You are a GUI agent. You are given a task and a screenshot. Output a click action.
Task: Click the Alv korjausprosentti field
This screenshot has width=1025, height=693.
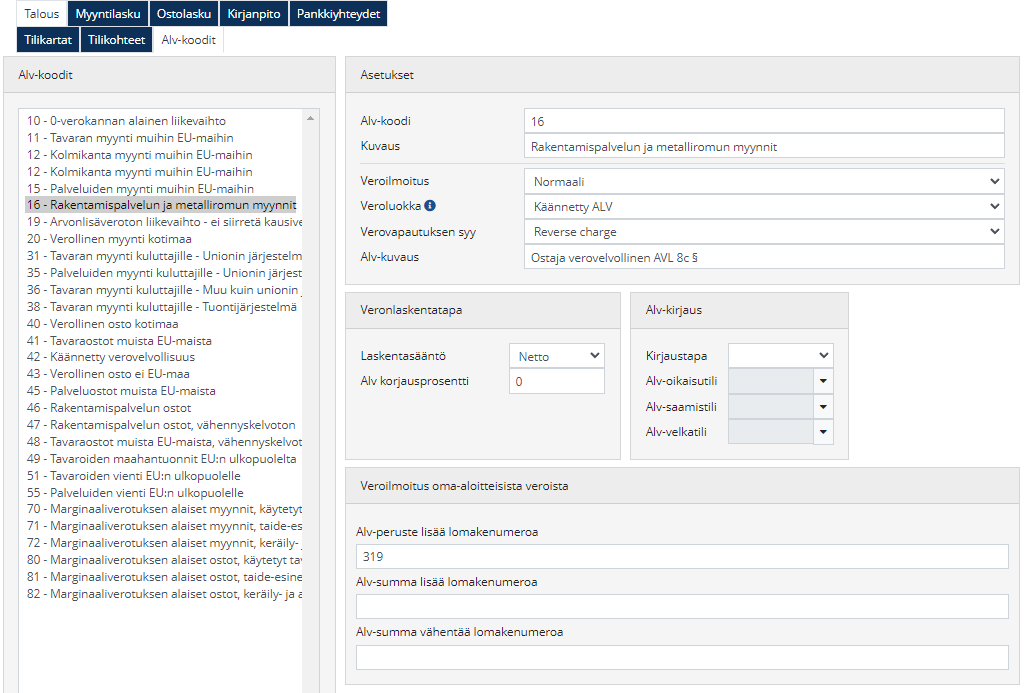pyautogui.click(x=556, y=381)
